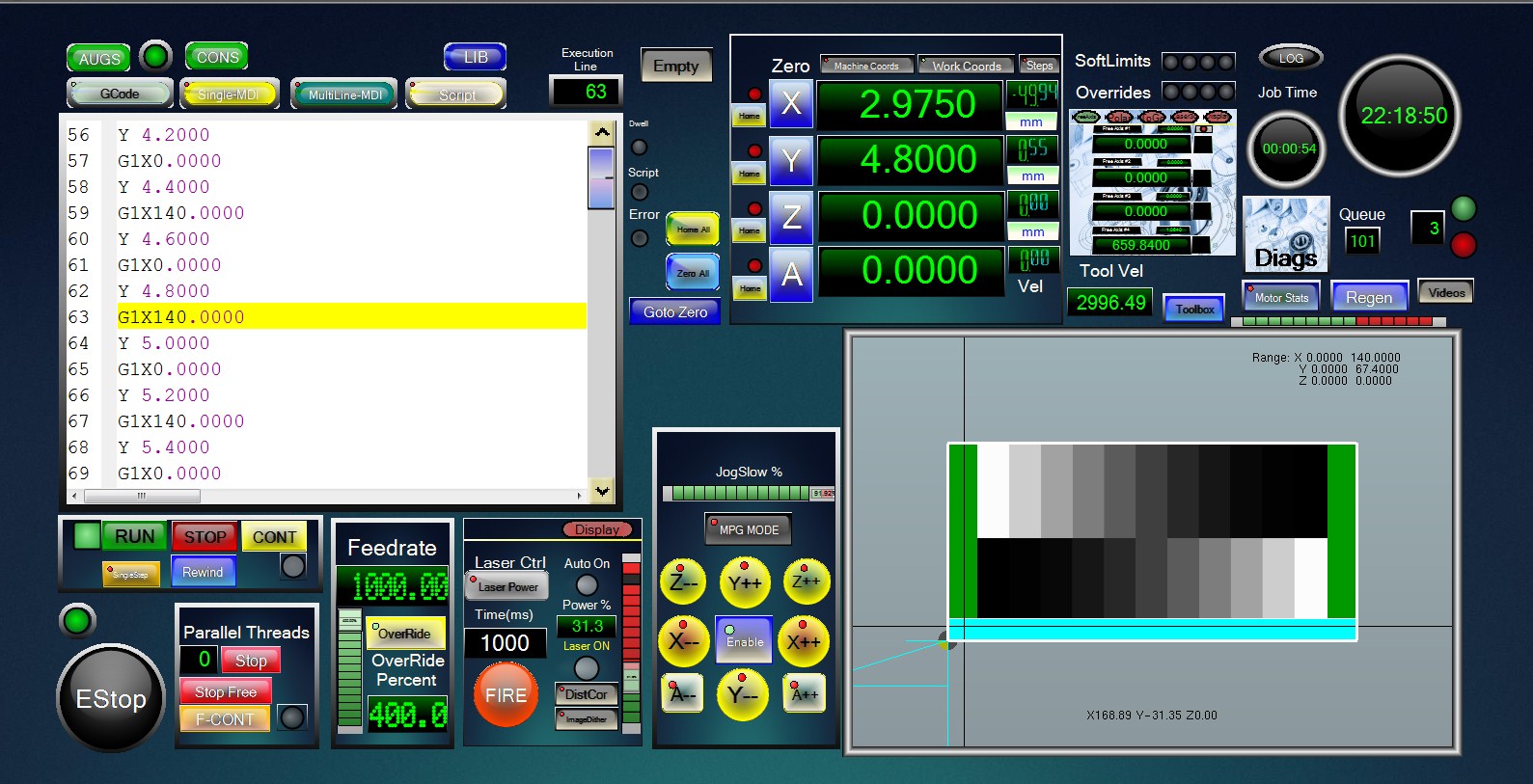This screenshot has height=784, width=1533.
Task: Switch to Work Coords tab
Action: coord(966,66)
